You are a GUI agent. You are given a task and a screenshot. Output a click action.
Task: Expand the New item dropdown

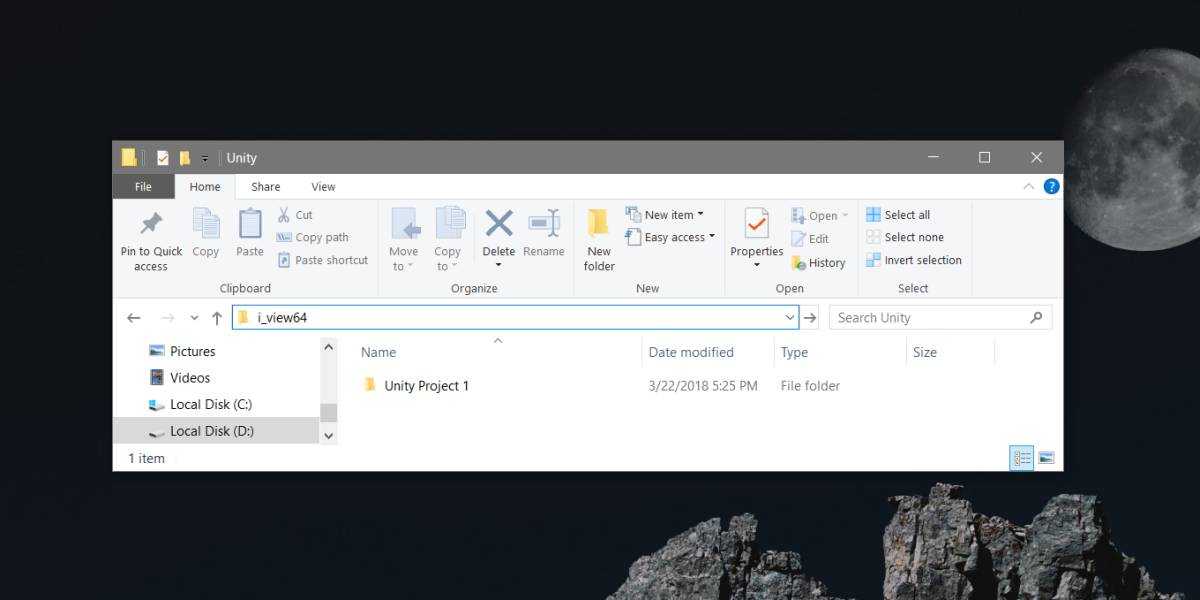665,215
